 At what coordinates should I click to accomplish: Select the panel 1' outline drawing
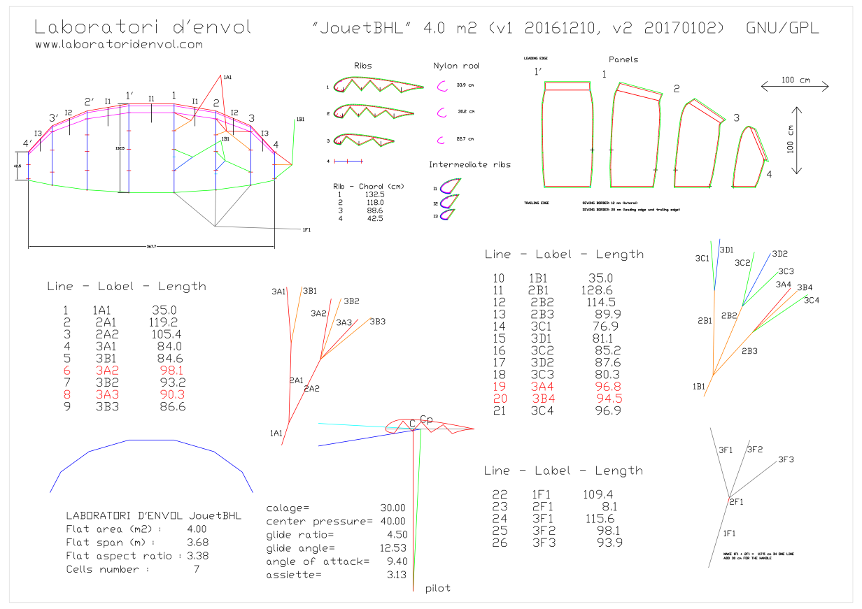click(567, 134)
